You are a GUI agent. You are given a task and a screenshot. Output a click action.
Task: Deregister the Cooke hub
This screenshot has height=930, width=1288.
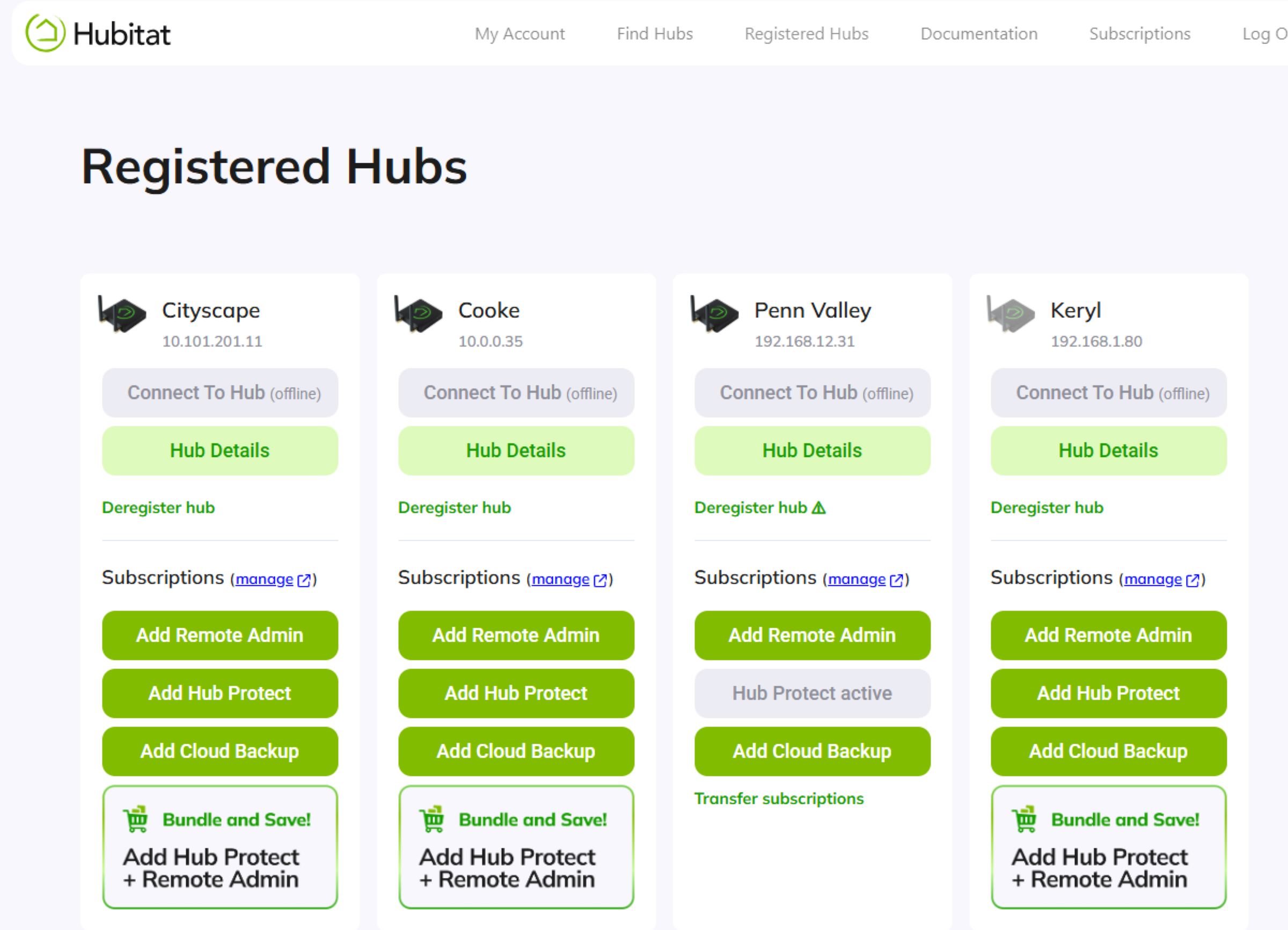[455, 507]
